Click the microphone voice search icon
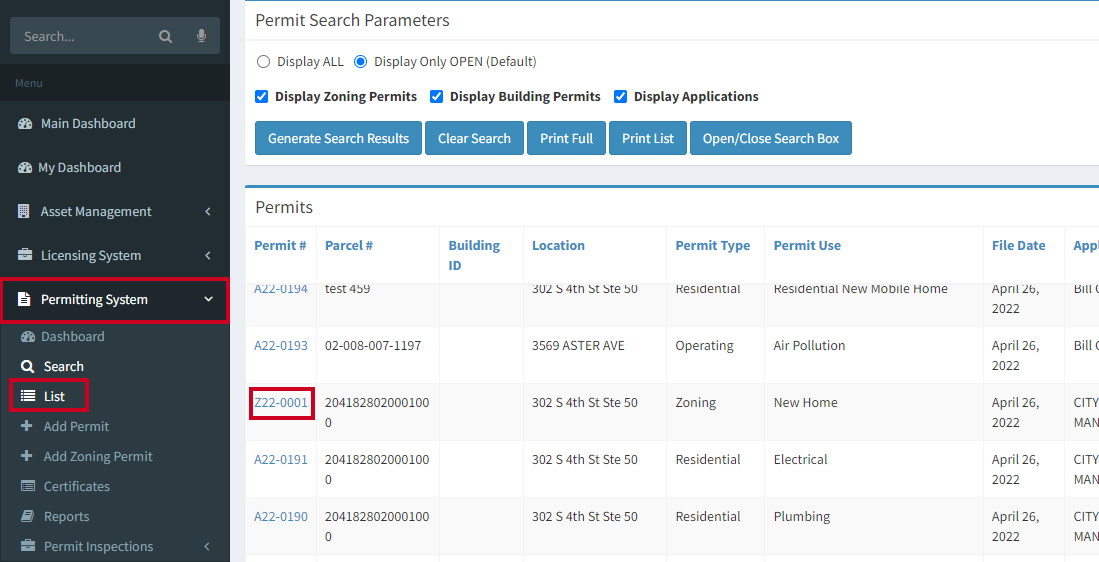Screen dimensions: 1099x562 point(202,36)
